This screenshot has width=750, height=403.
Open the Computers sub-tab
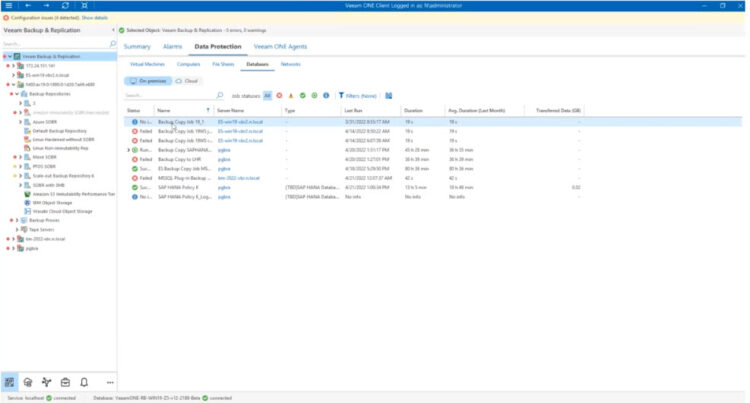(x=188, y=64)
